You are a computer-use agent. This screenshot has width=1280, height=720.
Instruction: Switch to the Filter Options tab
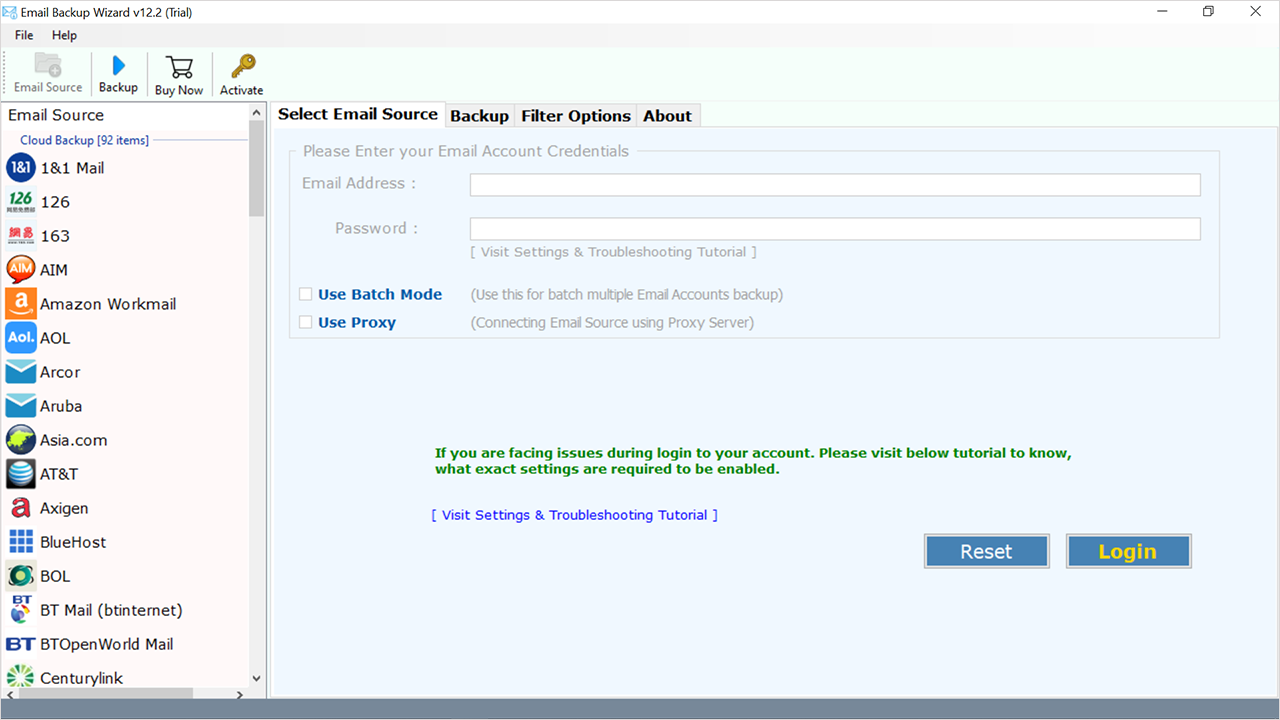(575, 115)
